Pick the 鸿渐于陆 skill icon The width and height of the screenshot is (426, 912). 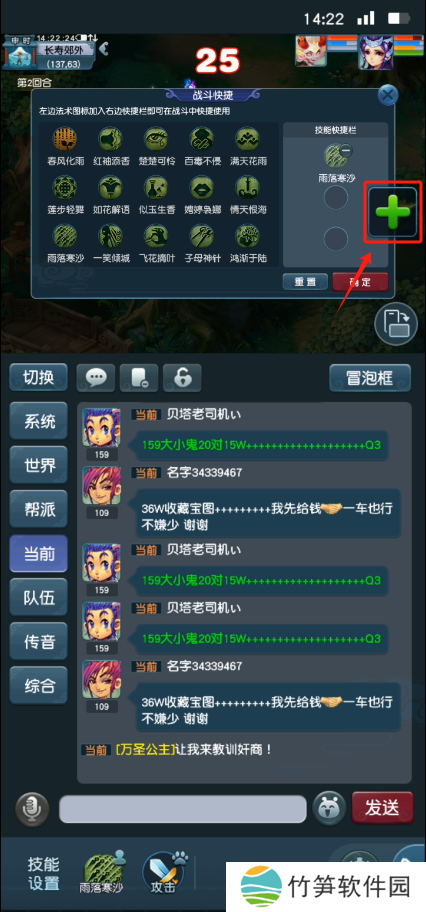[247, 235]
